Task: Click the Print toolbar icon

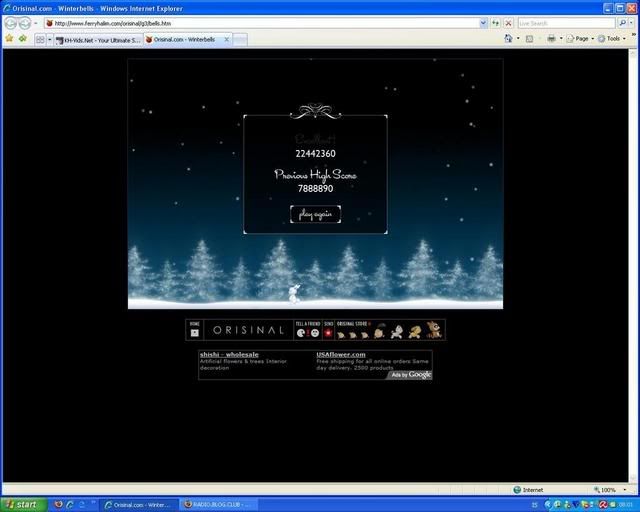Action: point(551,38)
